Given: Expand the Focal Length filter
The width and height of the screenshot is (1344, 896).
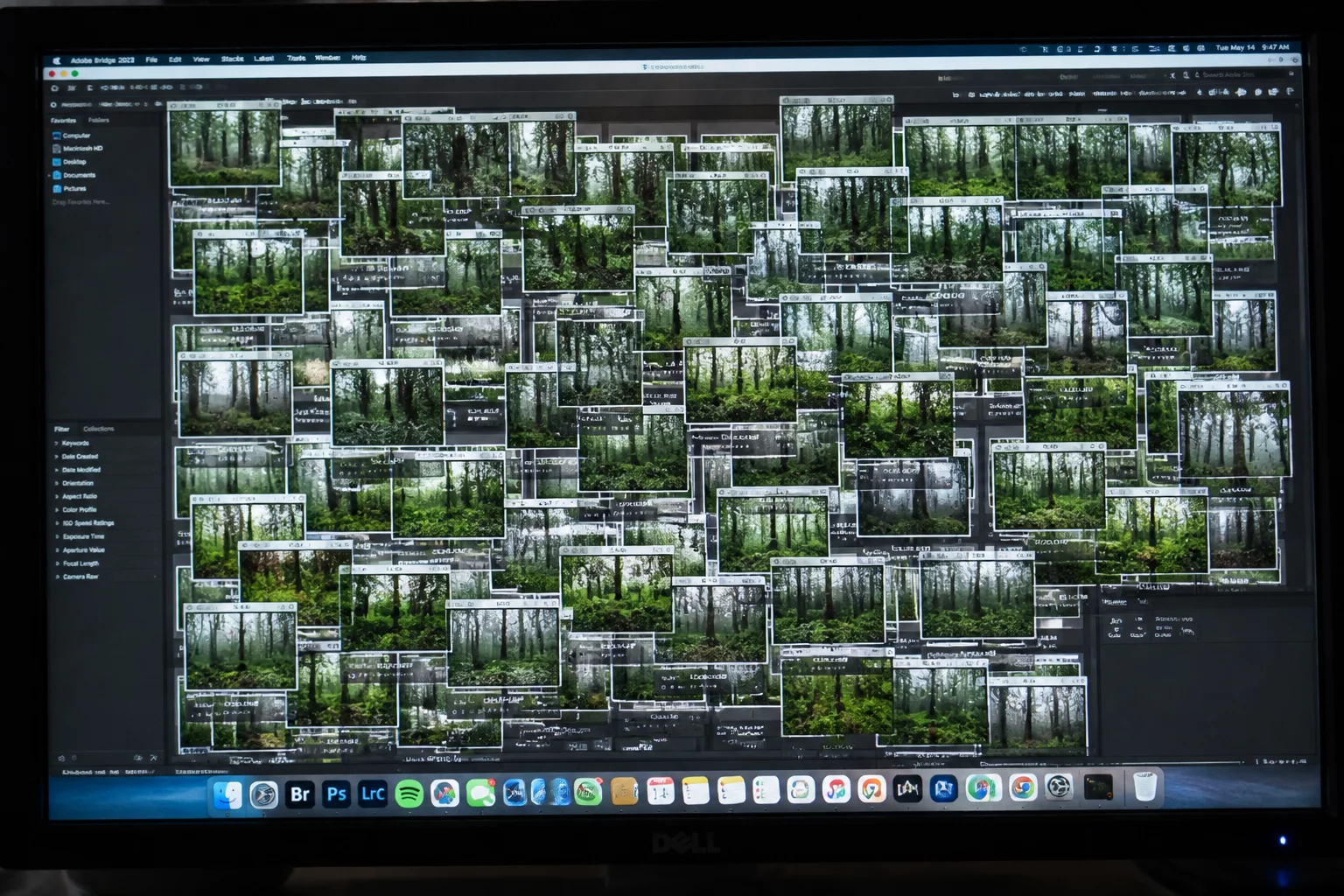Looking at the screenshot, I should [57, 563].
